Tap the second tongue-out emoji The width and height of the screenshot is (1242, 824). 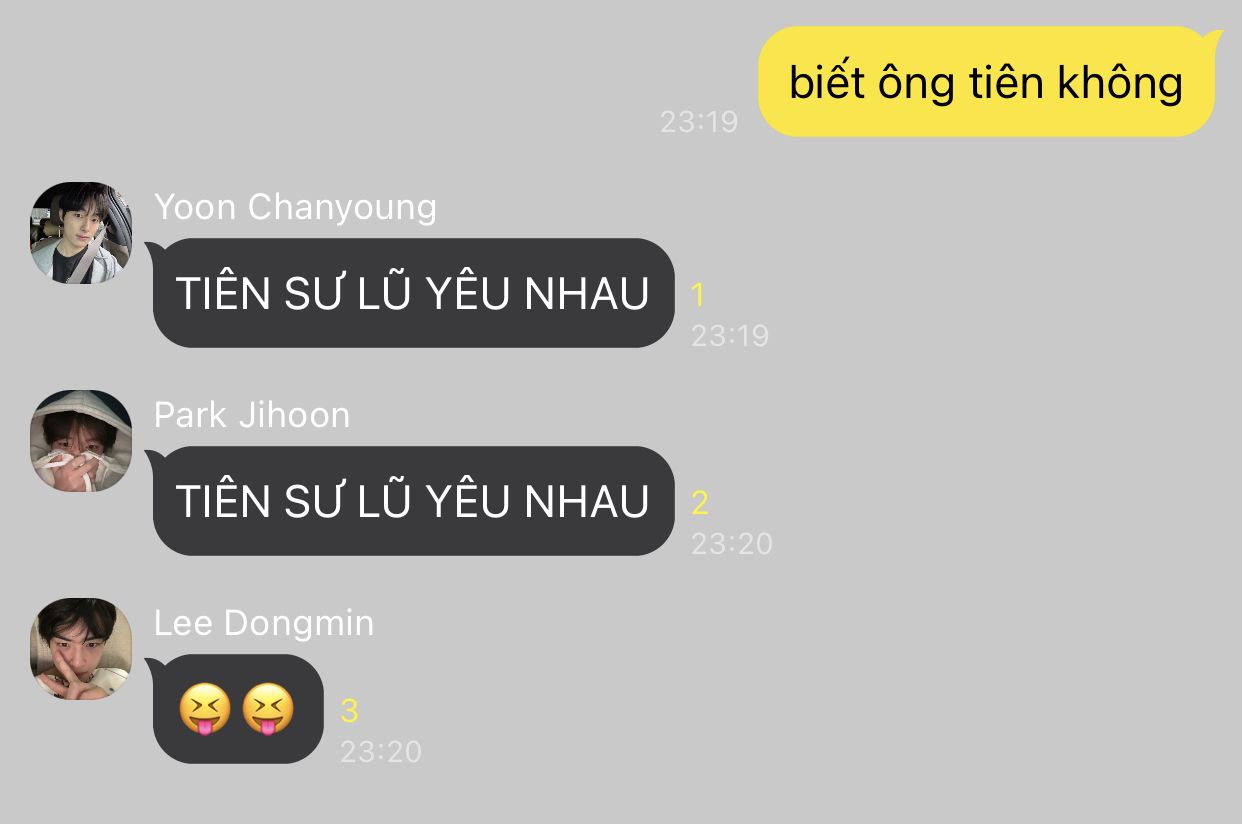click(x=269, y=709)
